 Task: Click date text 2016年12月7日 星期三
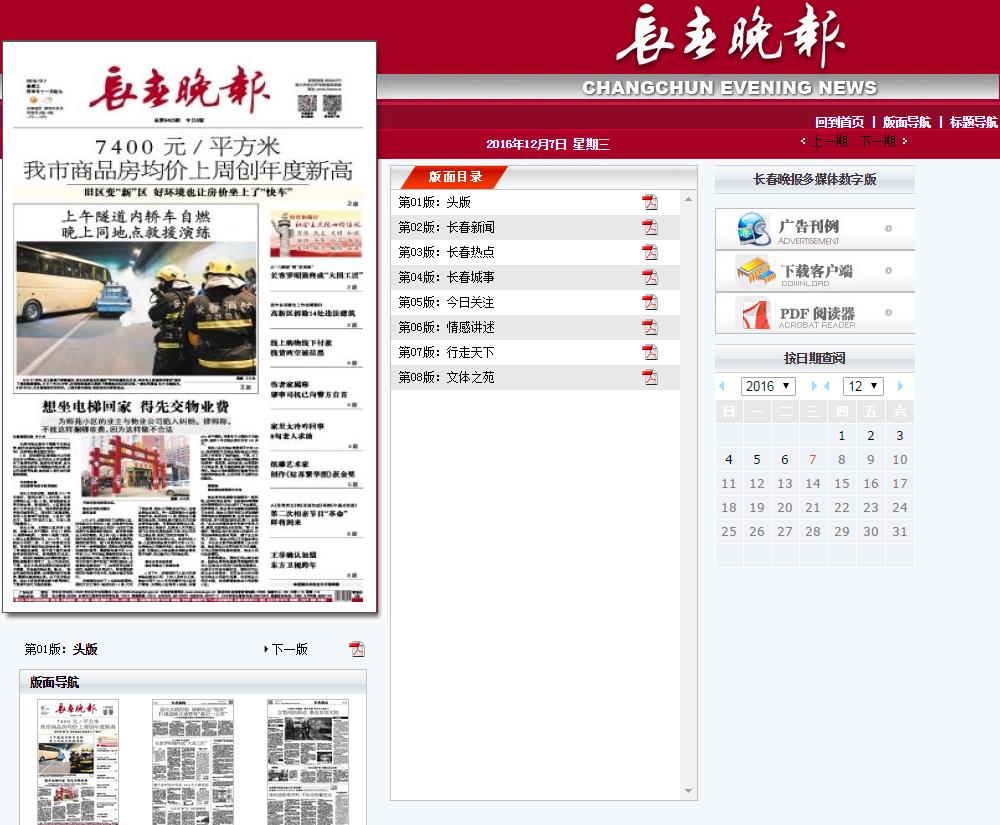coord(548,144)
